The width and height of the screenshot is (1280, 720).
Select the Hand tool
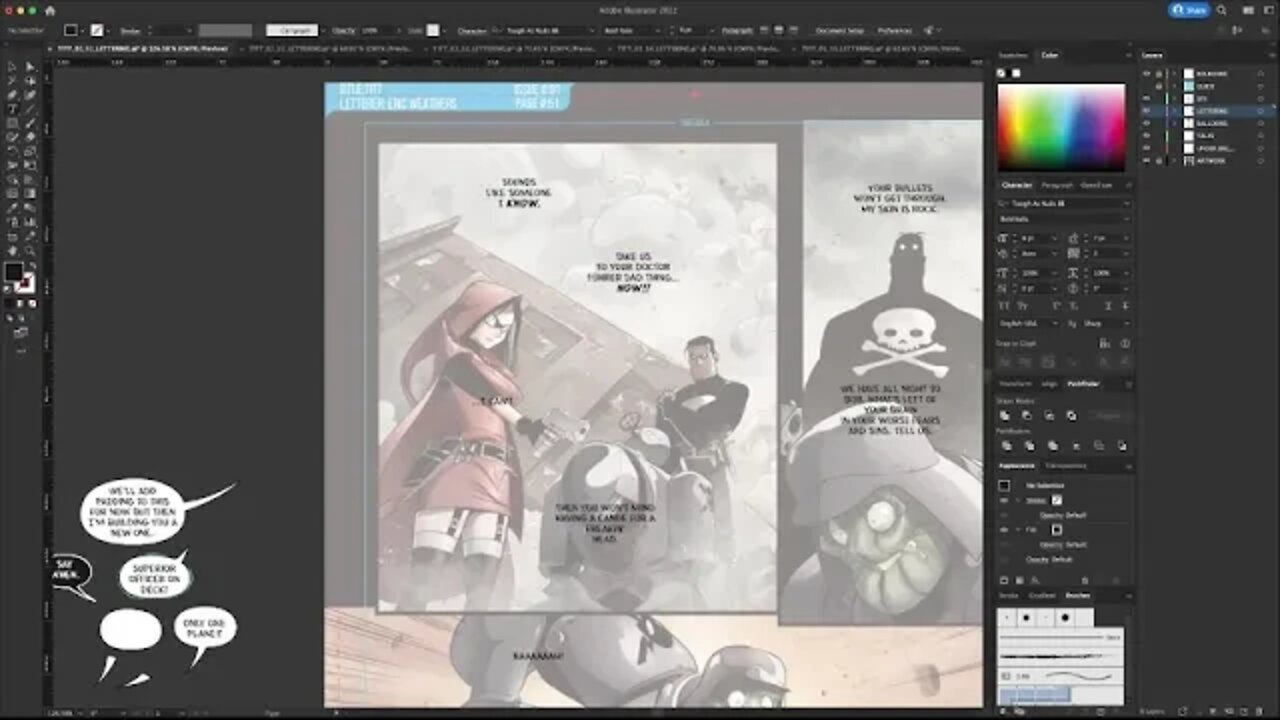[x=12, y=251]
